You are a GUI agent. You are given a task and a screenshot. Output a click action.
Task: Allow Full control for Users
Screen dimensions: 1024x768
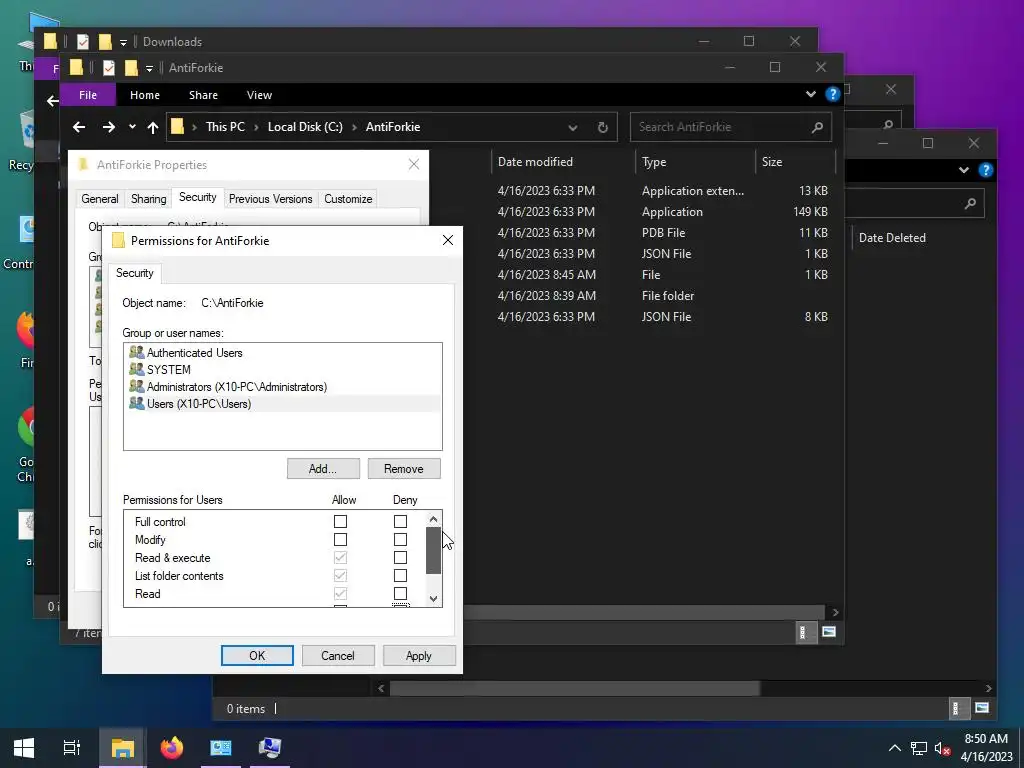click(340, 521)
